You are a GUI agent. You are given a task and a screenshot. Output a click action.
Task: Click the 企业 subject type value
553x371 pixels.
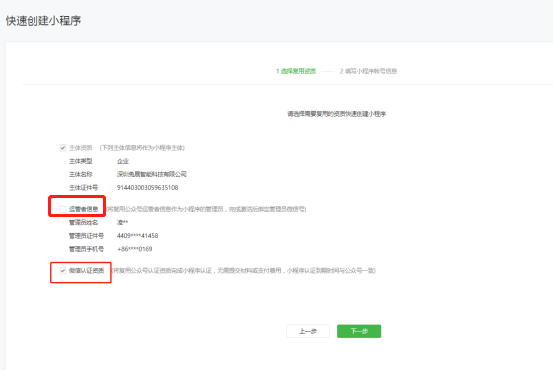(123, 161)
